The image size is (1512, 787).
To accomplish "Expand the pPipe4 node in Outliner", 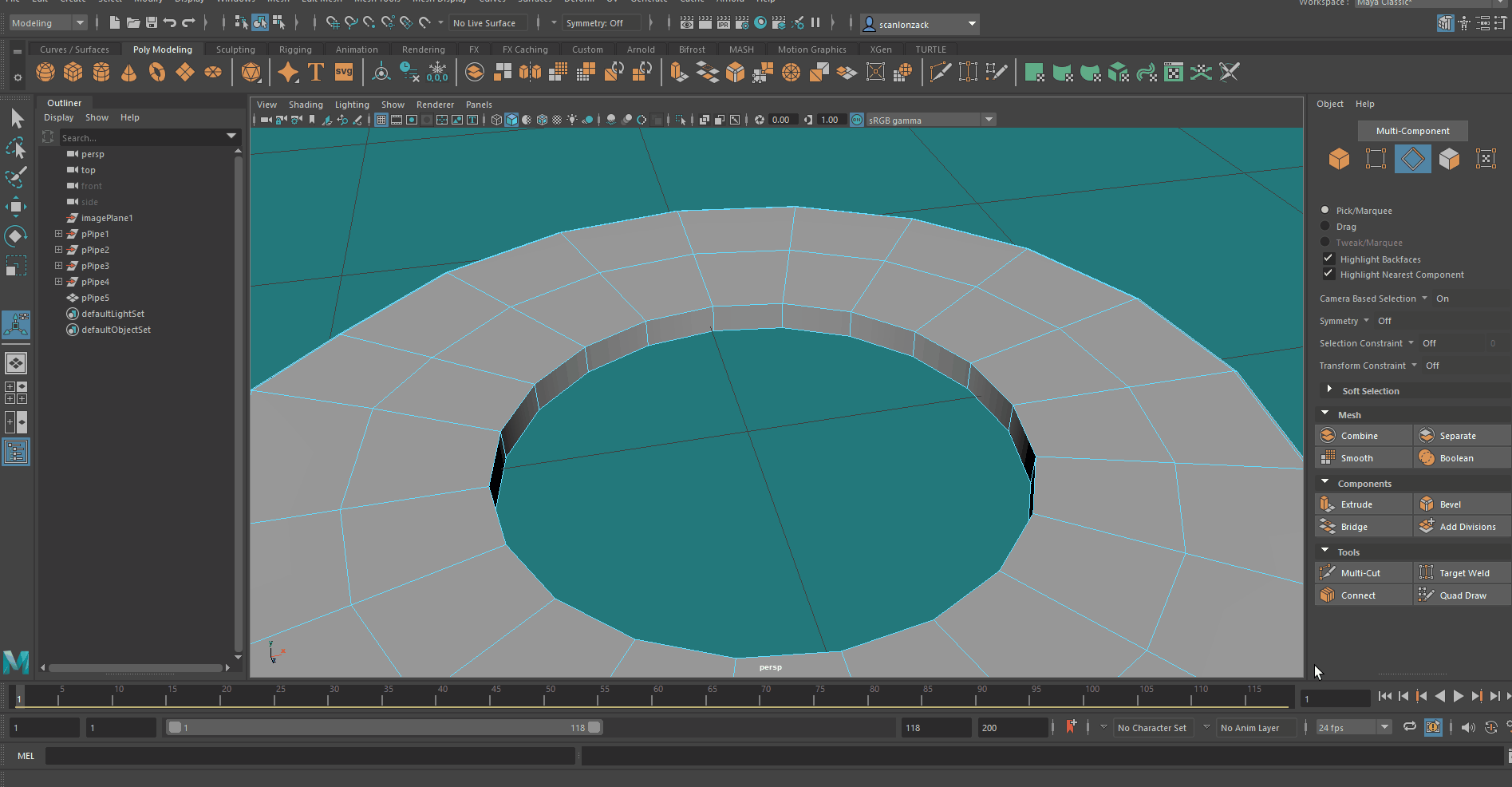I will [x=58, y=282].
